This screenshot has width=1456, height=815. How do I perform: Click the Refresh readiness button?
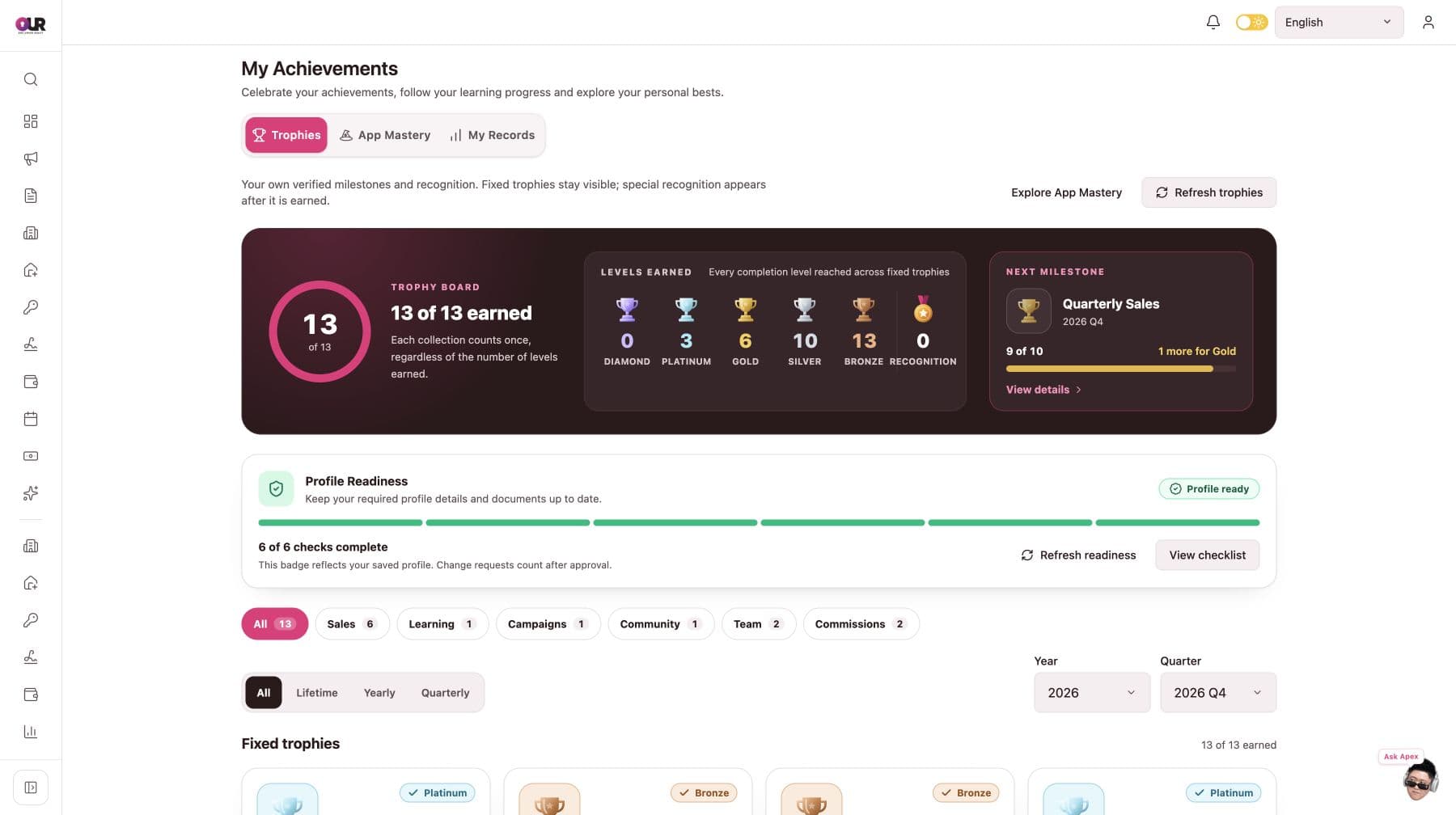[x=1078, y=555]
